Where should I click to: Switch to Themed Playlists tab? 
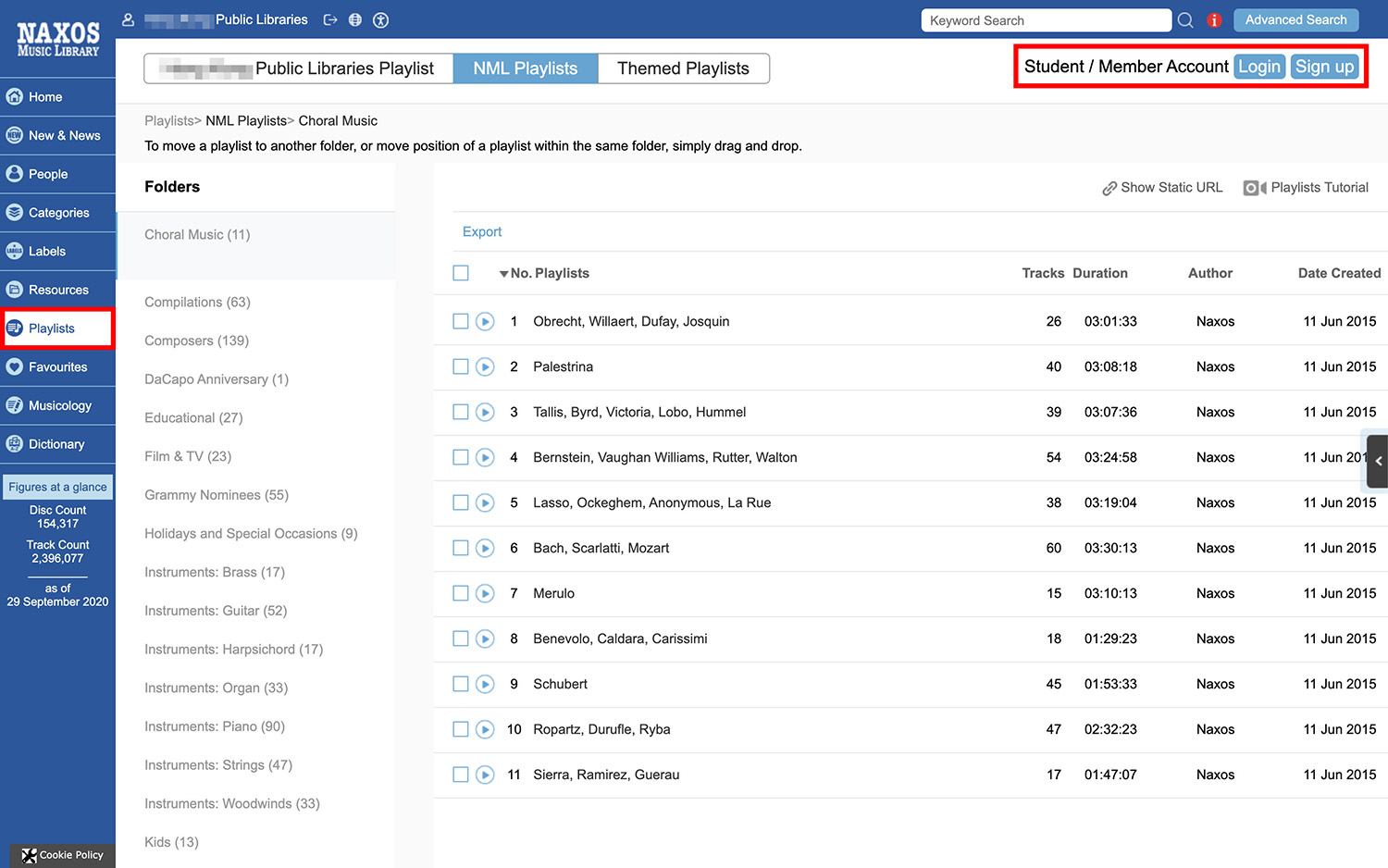coord(683,68)
